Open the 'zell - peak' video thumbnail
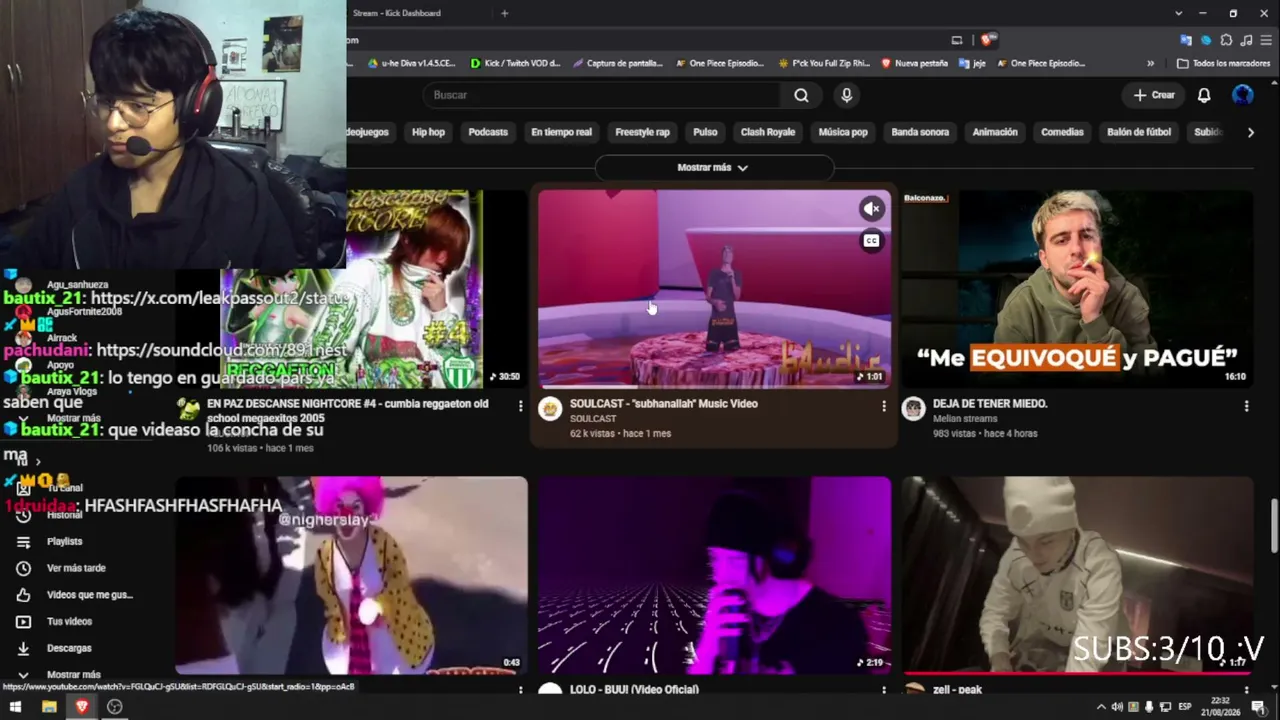1280x720 pixels. (1077, 575)
